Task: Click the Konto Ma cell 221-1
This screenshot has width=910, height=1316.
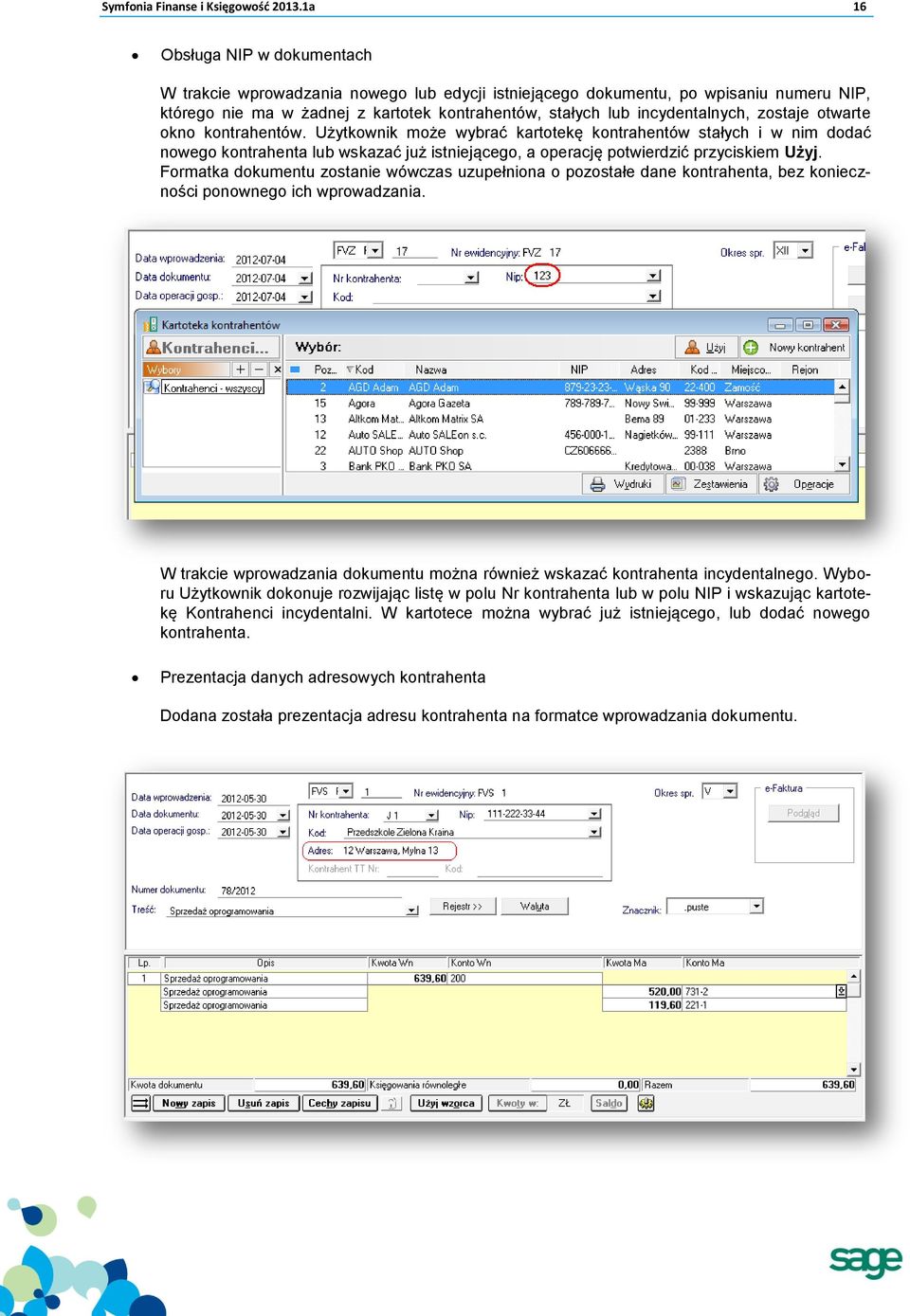Action: tap(764, 1005)
